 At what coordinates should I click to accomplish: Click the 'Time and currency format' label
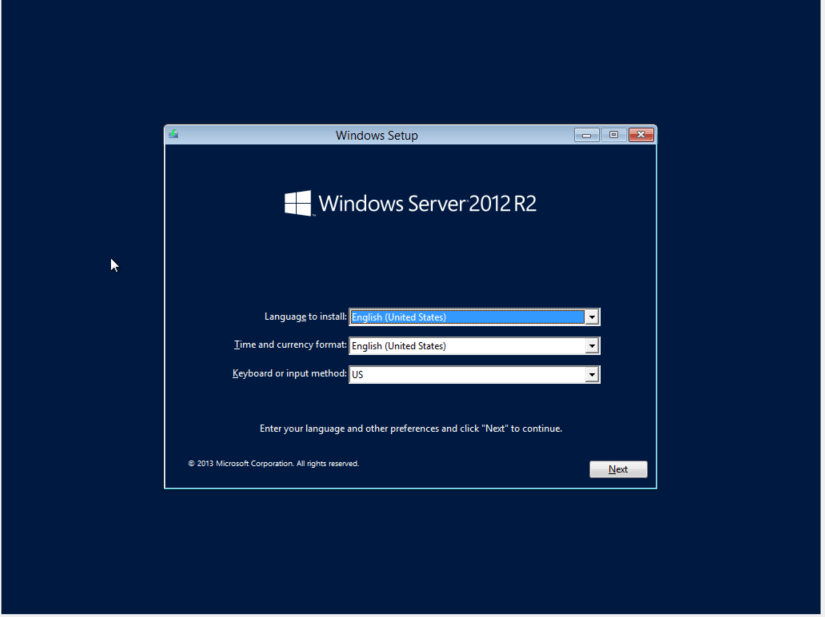coord(290,345)
